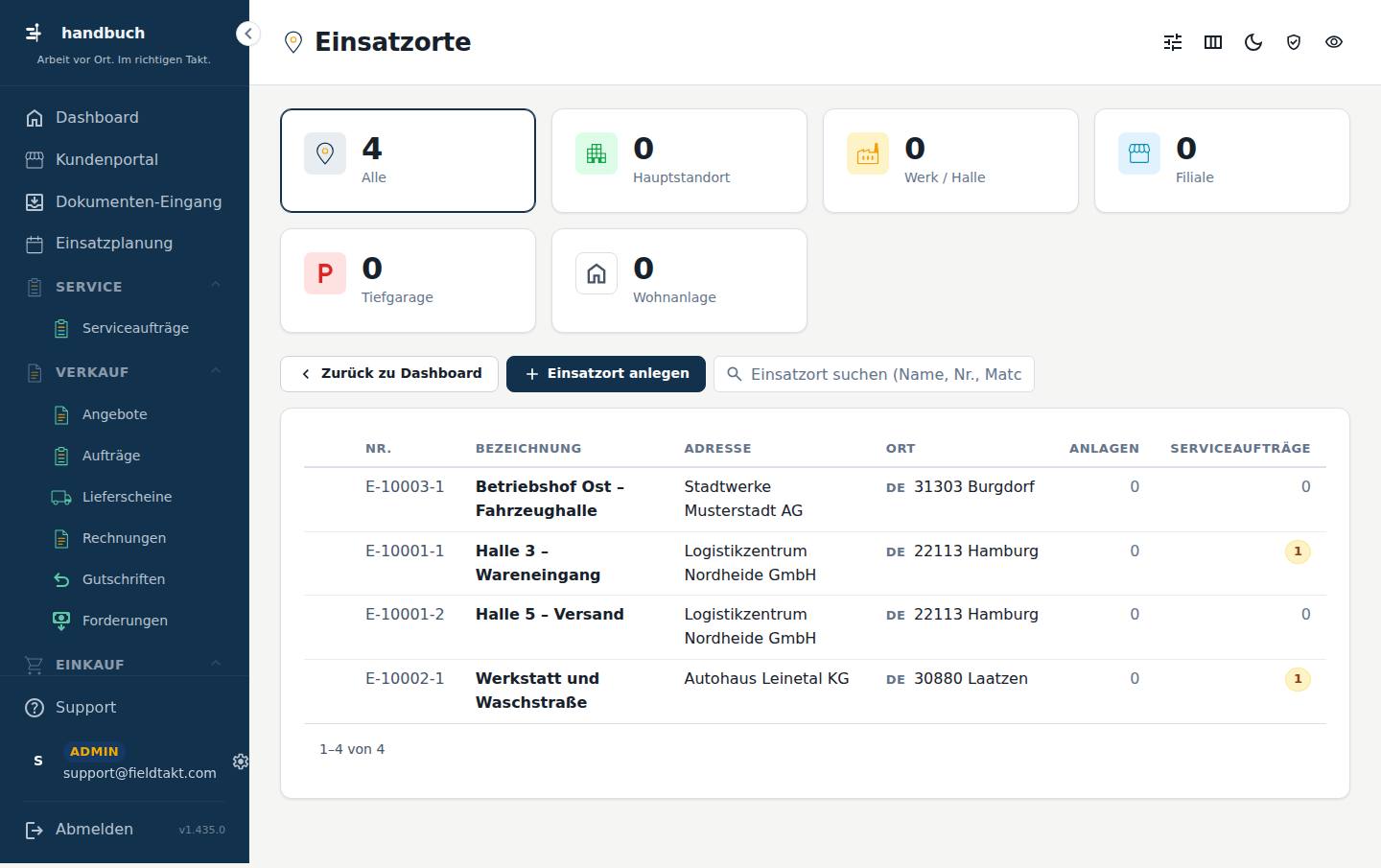1381x868 pixels.
Task: Toggle the eye visibility icon in header
Action: click(x=1334, y=42)
